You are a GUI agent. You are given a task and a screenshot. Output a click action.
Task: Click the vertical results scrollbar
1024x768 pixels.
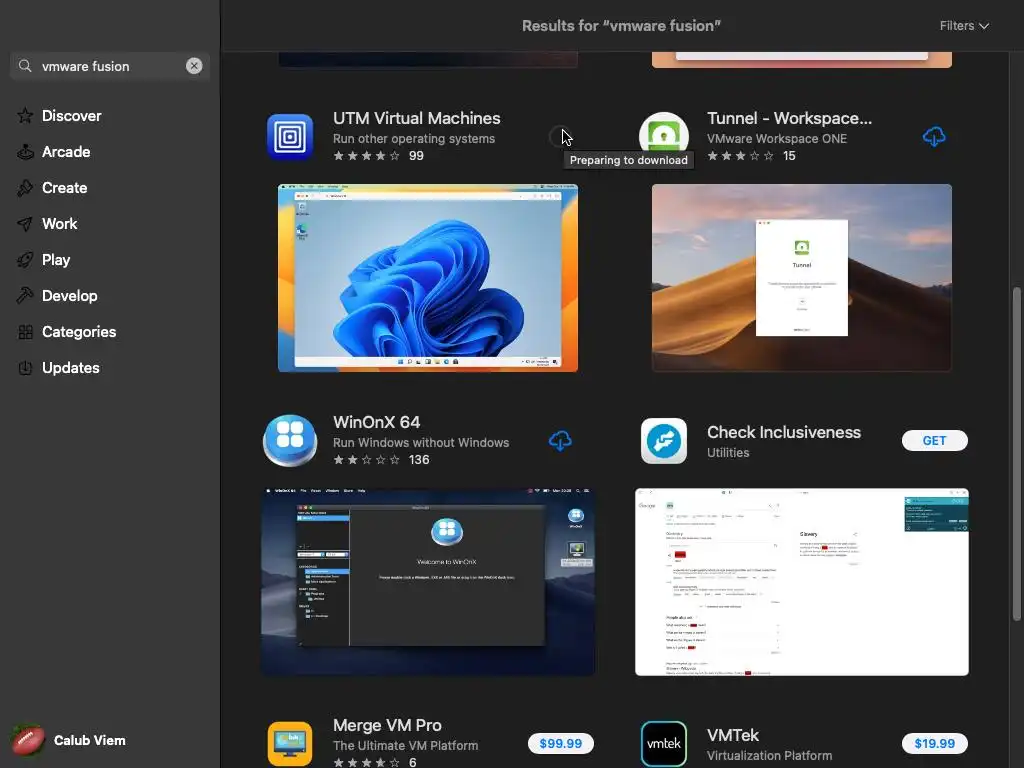[1016, 454]
